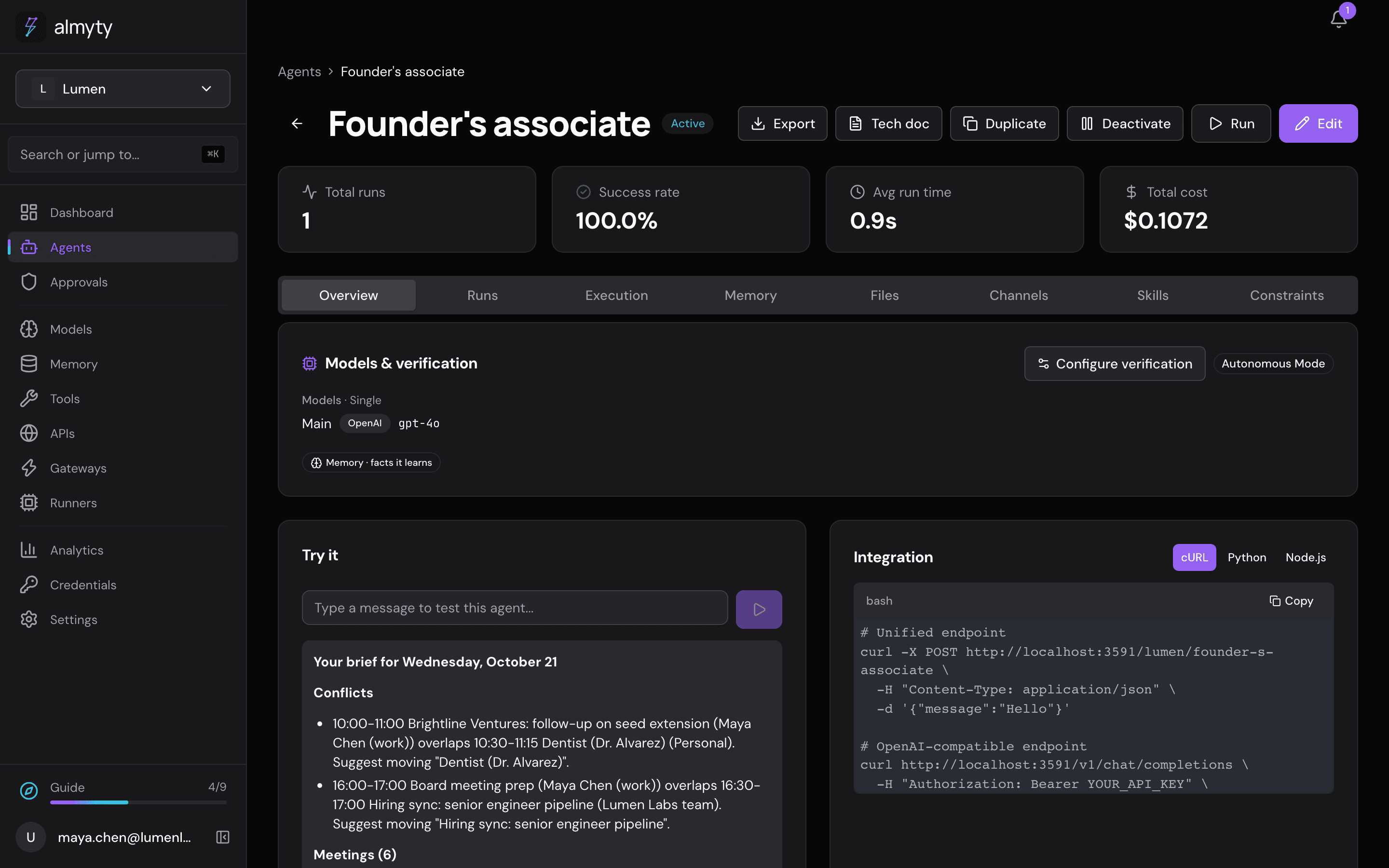The height and width of the screenshot is (868, 1389).
Task: Open Credentials in the sidebar
Action: tap(123, 584)
